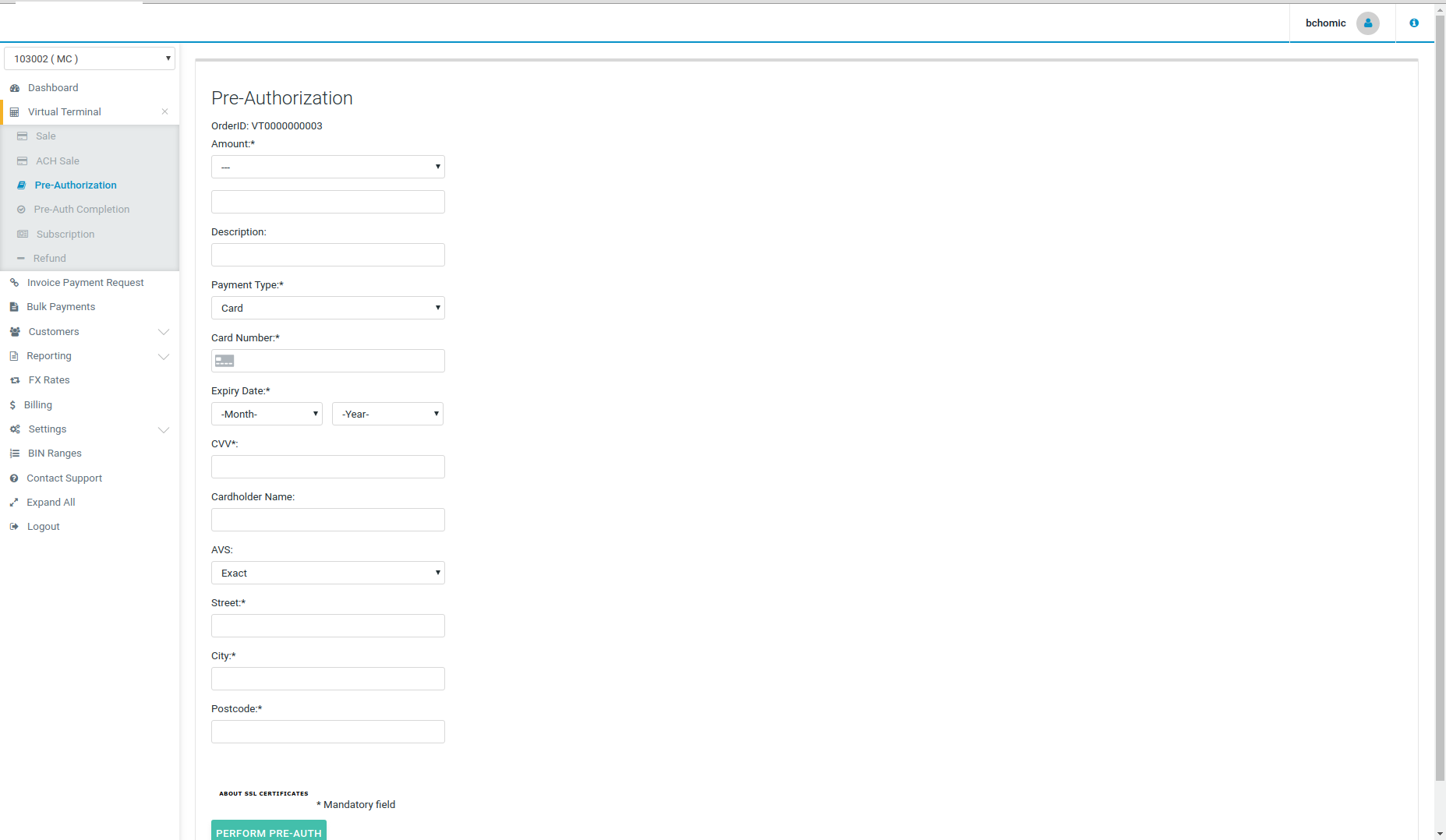The image size is (1446, 840).
Task: Expand the Customers submenu chevron
Action: [164, 332]
